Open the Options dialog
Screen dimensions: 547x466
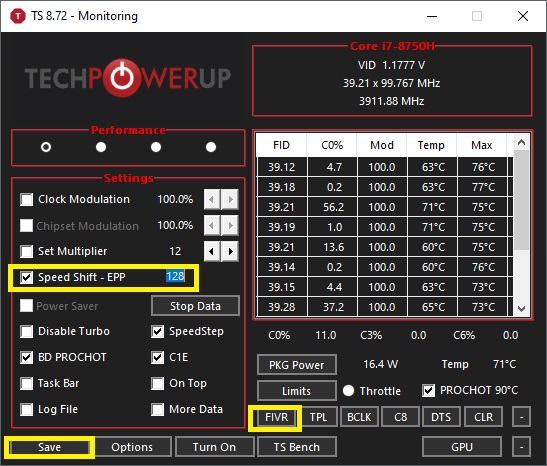pyautogui.click(x=132, y=447)
